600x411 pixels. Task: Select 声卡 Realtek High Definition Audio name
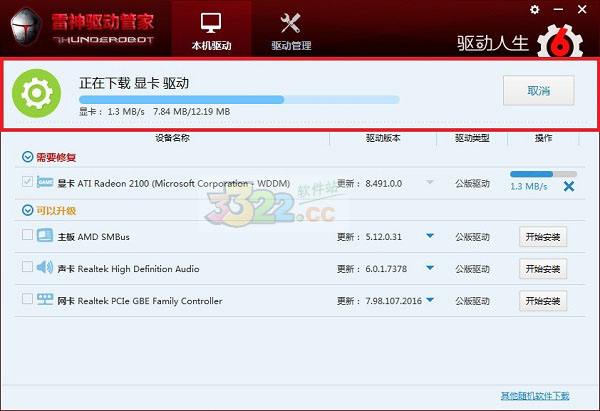coord(128,269)
